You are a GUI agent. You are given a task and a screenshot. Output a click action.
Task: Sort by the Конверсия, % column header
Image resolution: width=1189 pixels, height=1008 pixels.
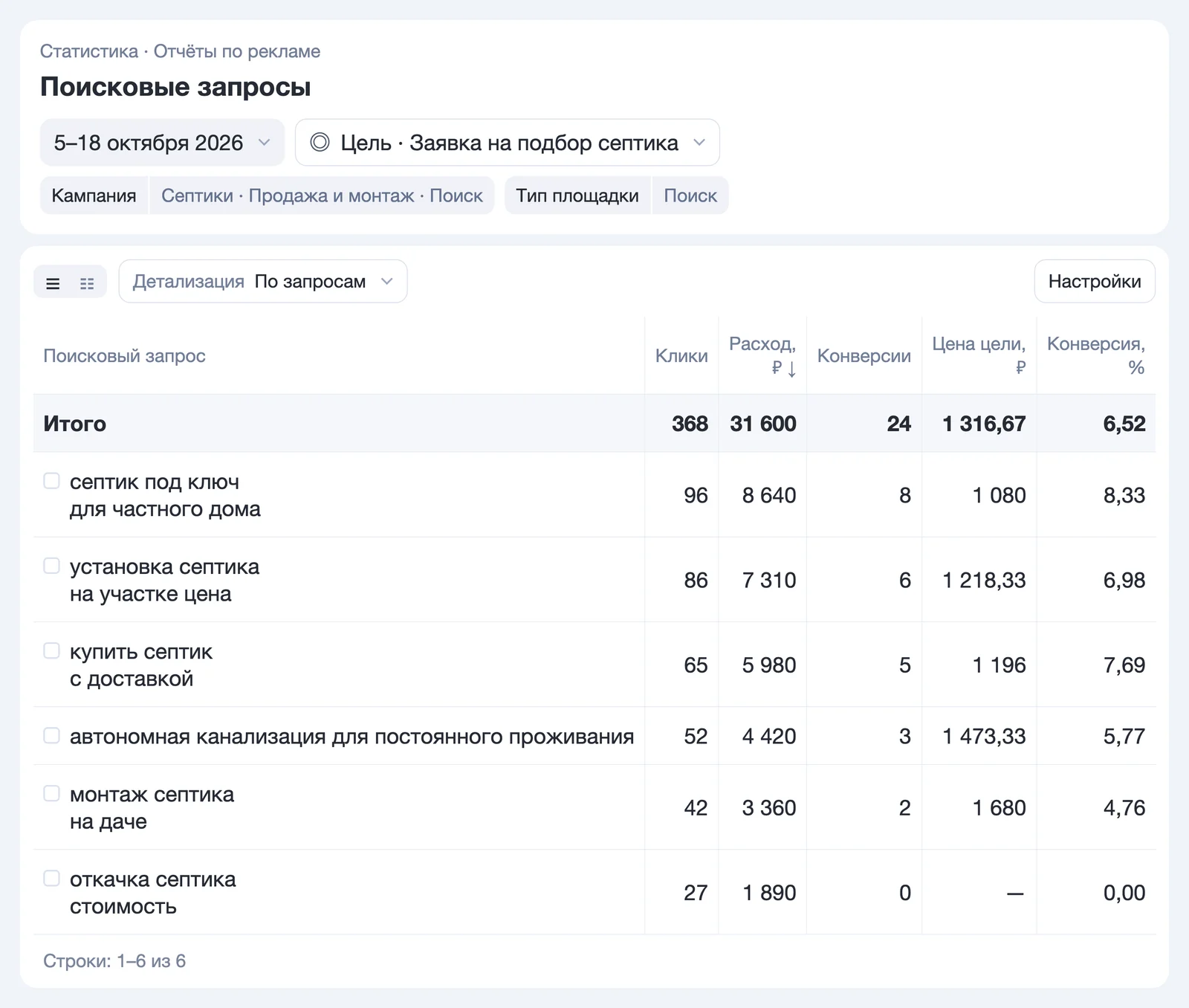pos(1096,355)
